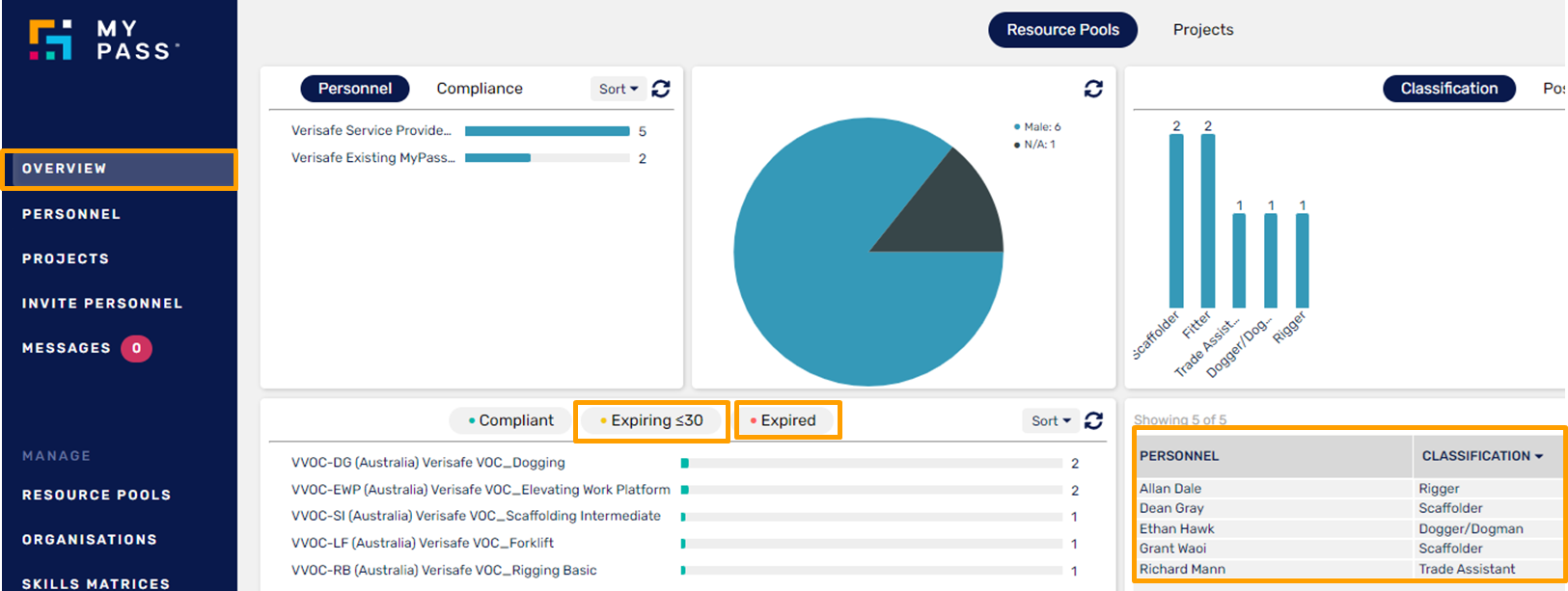This screenshot has width=1568, height=591.
Task: Open Skills Matrices under Manage
Action: (x=96, y=583)
